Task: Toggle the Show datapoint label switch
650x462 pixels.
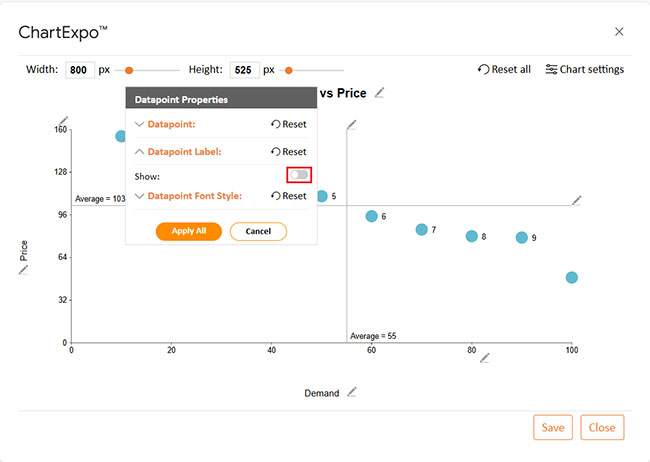Action: [x=299, y=175]
